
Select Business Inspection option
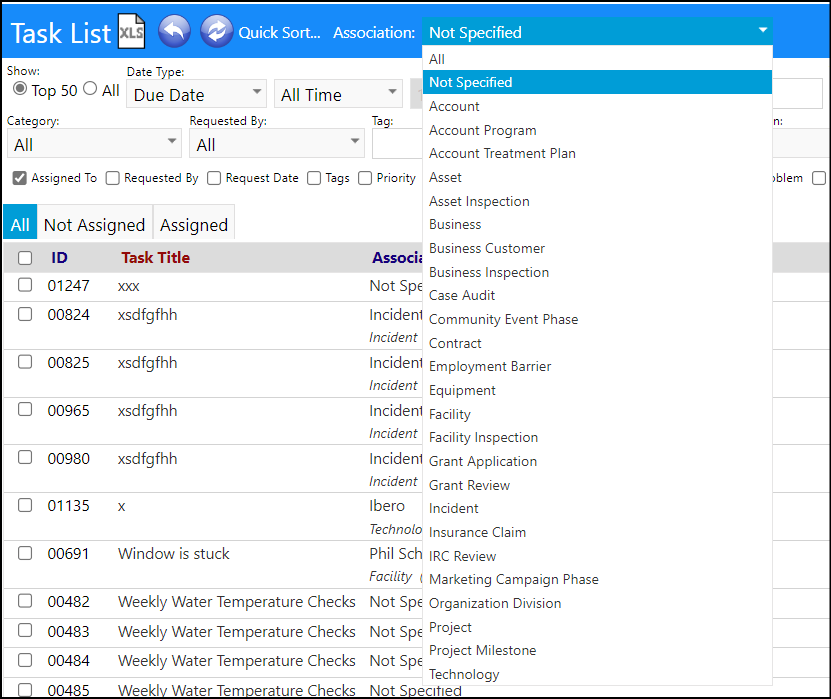click(597, 272)
